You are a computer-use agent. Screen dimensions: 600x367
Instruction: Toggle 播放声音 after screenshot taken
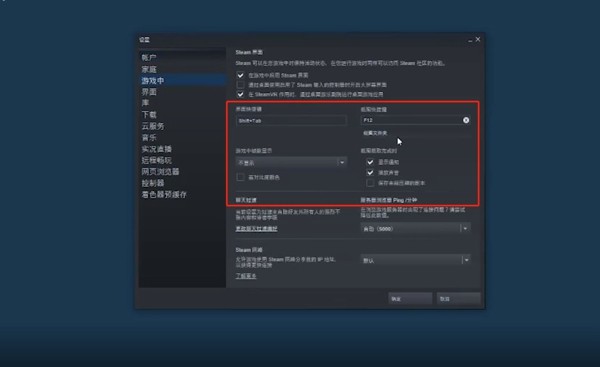[x=370, y=173]
